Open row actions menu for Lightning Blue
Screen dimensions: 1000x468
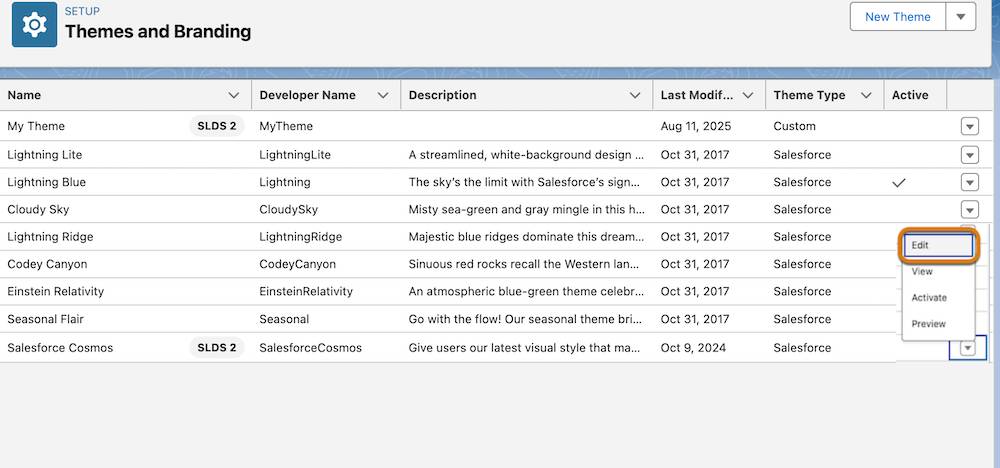(969, 182)
